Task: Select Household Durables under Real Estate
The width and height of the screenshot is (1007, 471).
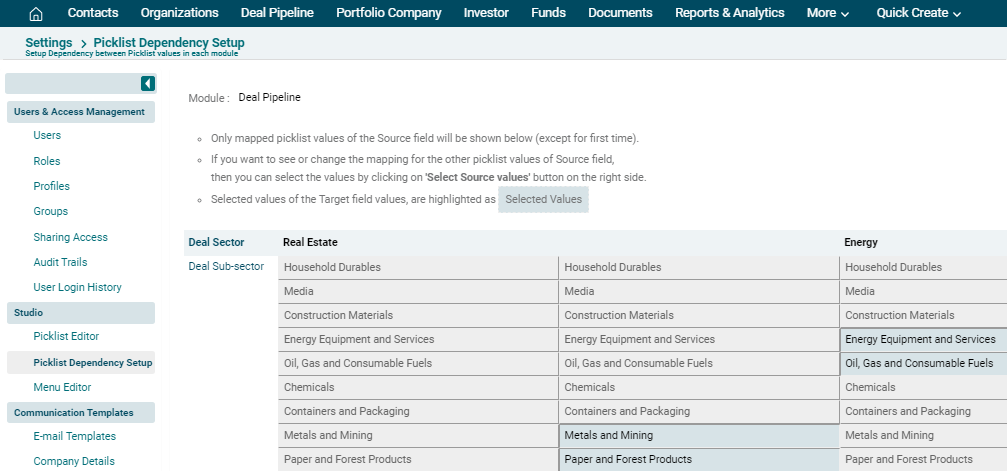Action: pyautogui.click(x=418, y=268)
